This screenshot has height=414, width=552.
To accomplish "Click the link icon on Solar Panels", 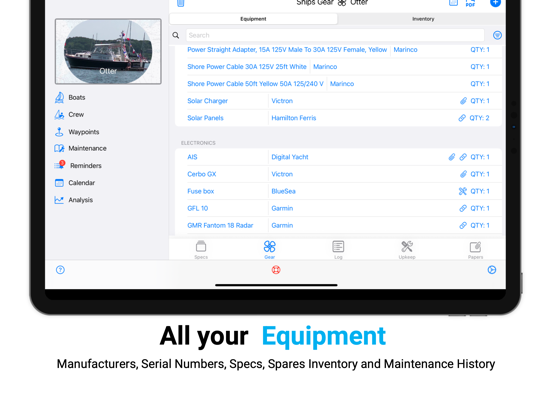I will [x=462, y=118].
